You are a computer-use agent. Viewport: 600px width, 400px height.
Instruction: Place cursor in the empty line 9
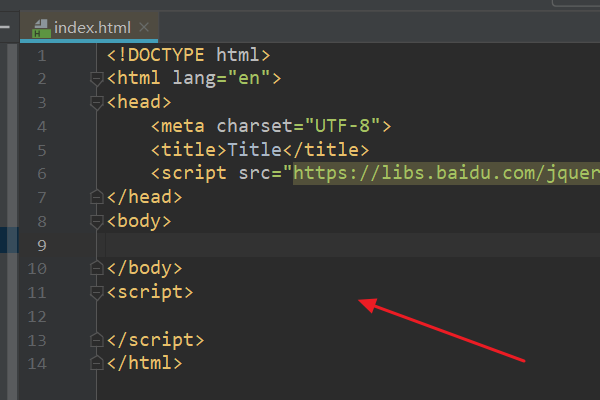pos(352,245)
